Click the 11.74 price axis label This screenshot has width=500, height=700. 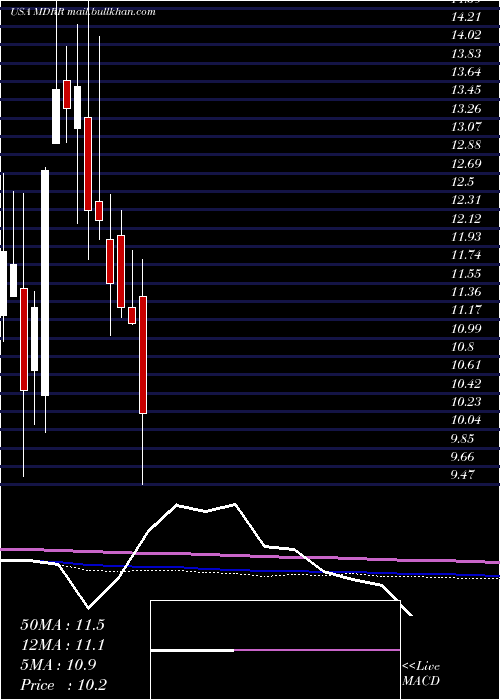coord(466,255)
